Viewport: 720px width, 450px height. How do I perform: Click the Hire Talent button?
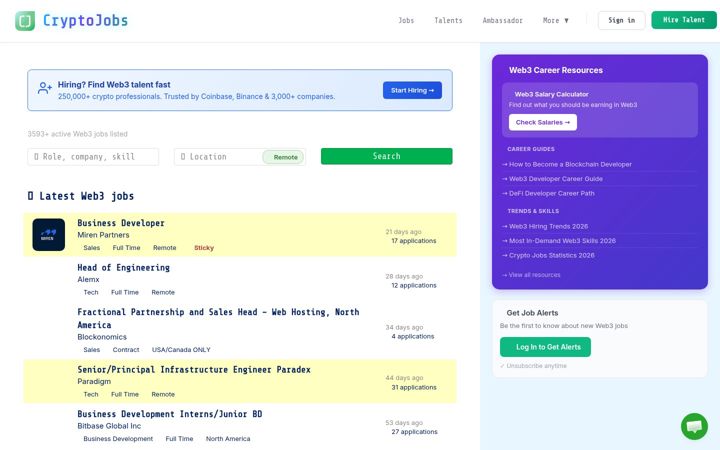coord(684,20)
